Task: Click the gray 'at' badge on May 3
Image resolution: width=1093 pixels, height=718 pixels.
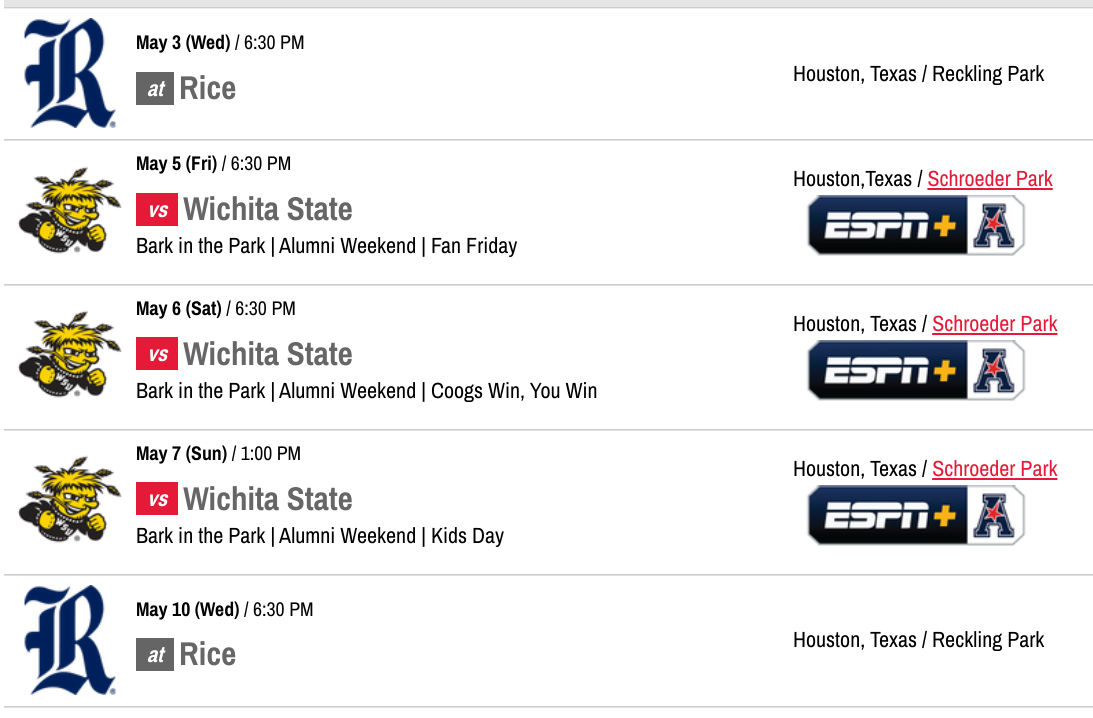Action: click(x=155, y=89)
